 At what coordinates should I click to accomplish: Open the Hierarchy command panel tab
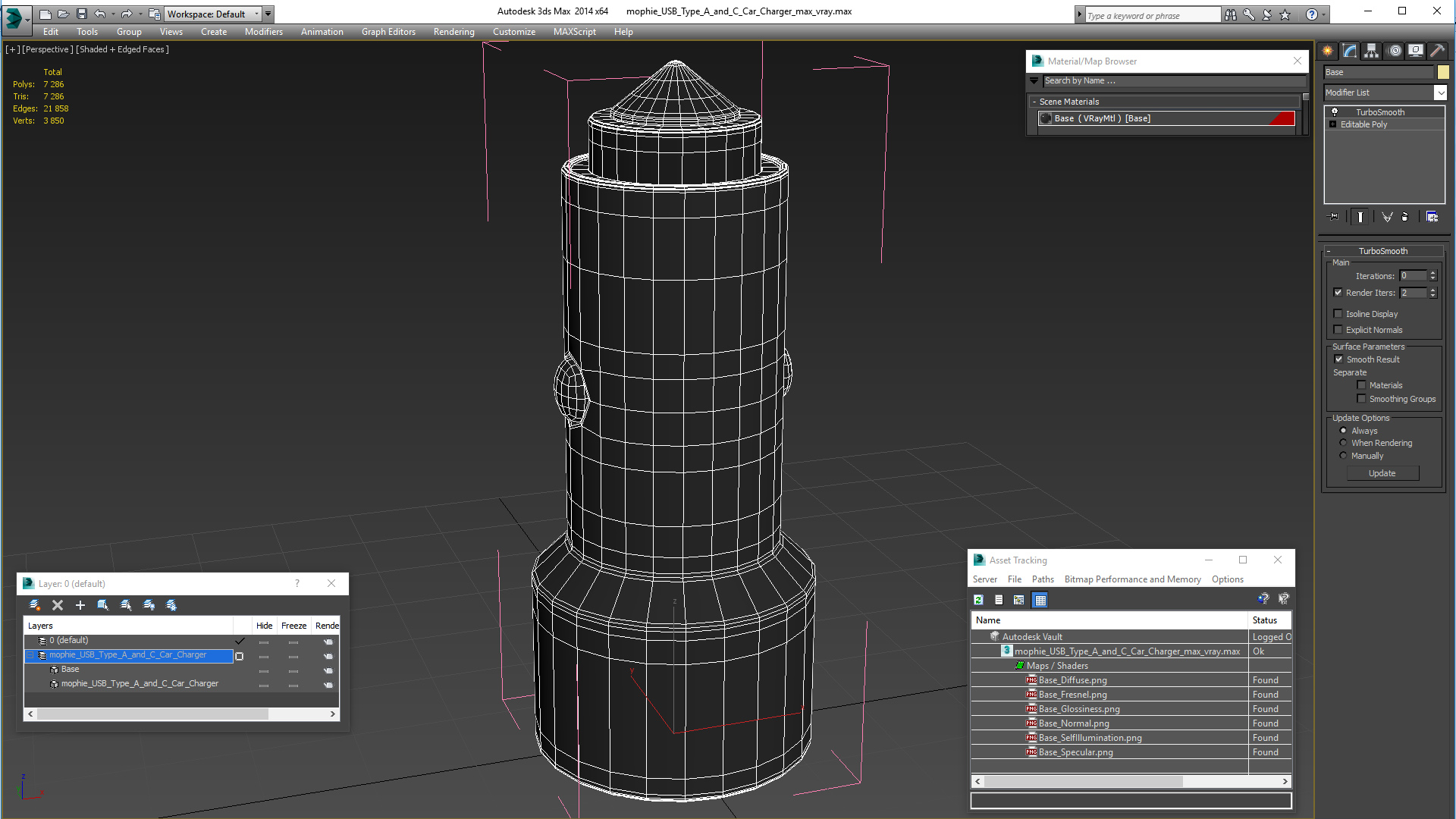(1372, 51)
